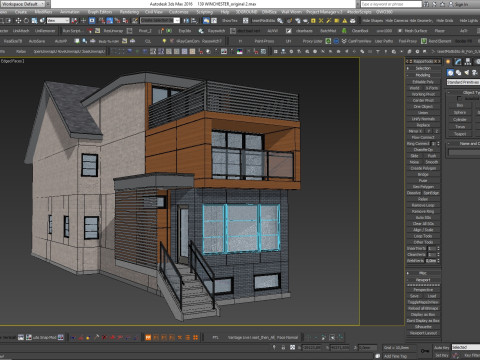Click the first orange icon on the bottom toolbar
This screenshot has height=360, width=480.
(148, 337)
